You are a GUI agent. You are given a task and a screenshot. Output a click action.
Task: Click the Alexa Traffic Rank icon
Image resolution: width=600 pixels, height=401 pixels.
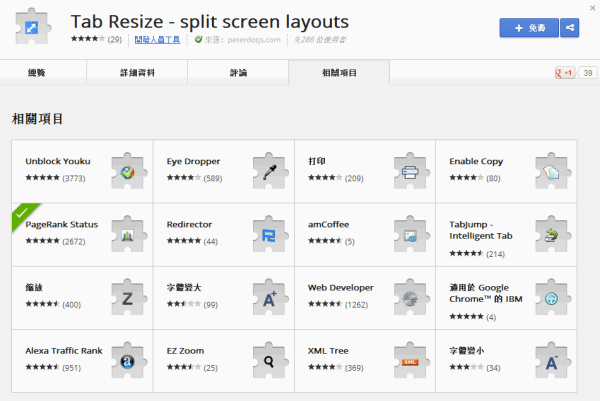coord(127,361)
